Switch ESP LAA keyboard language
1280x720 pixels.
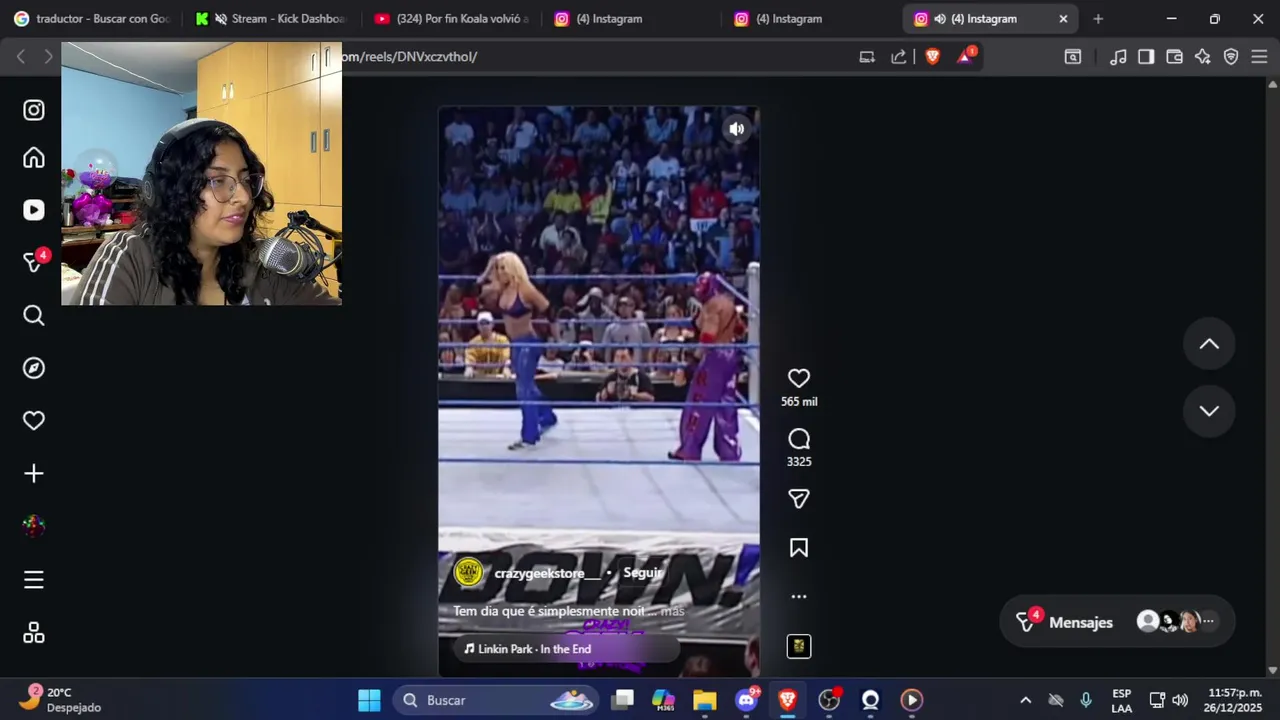pyautogui.click(x=1122, y=700)
